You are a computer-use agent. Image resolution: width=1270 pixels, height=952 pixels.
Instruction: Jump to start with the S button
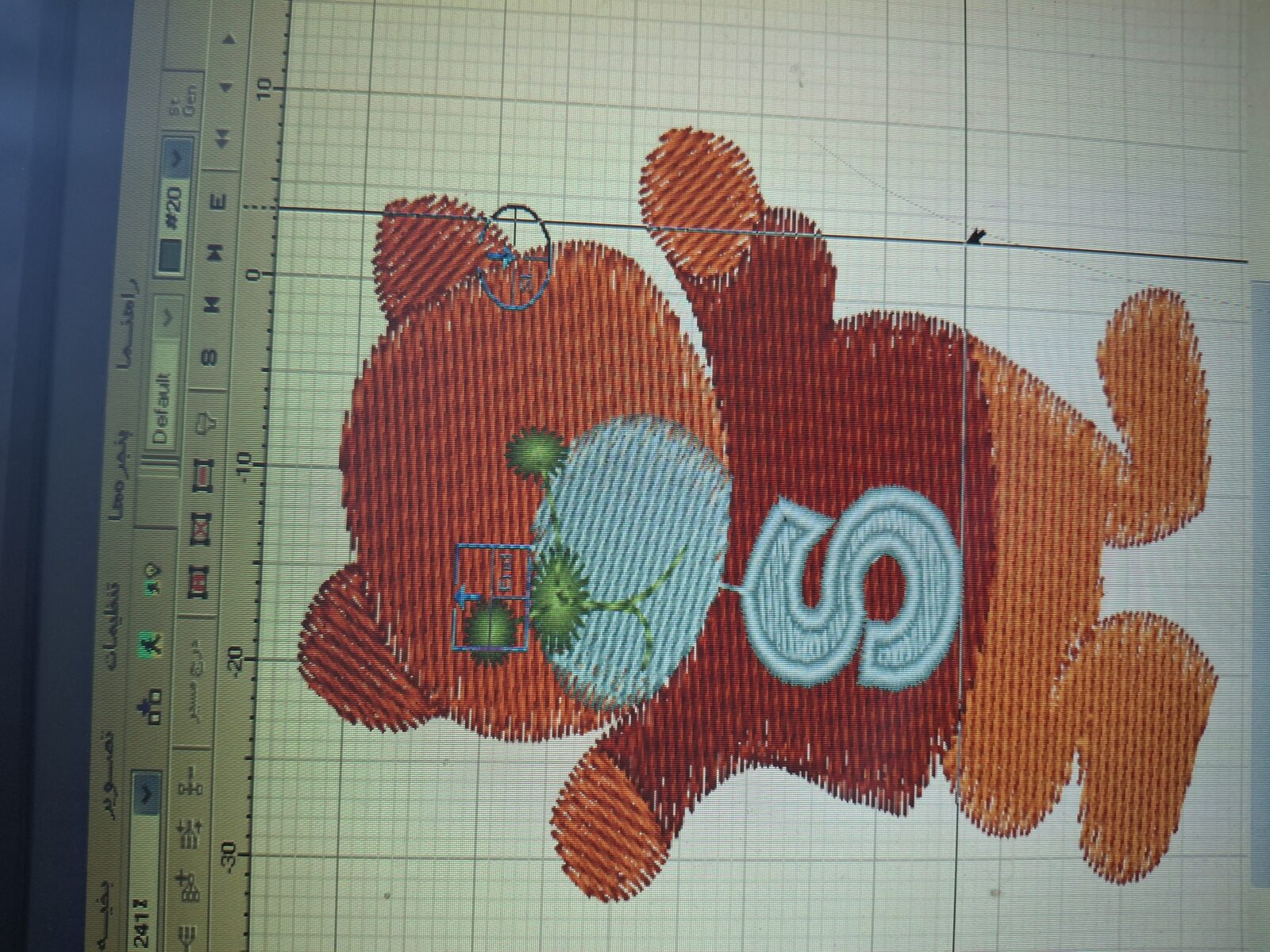point(210,356)
